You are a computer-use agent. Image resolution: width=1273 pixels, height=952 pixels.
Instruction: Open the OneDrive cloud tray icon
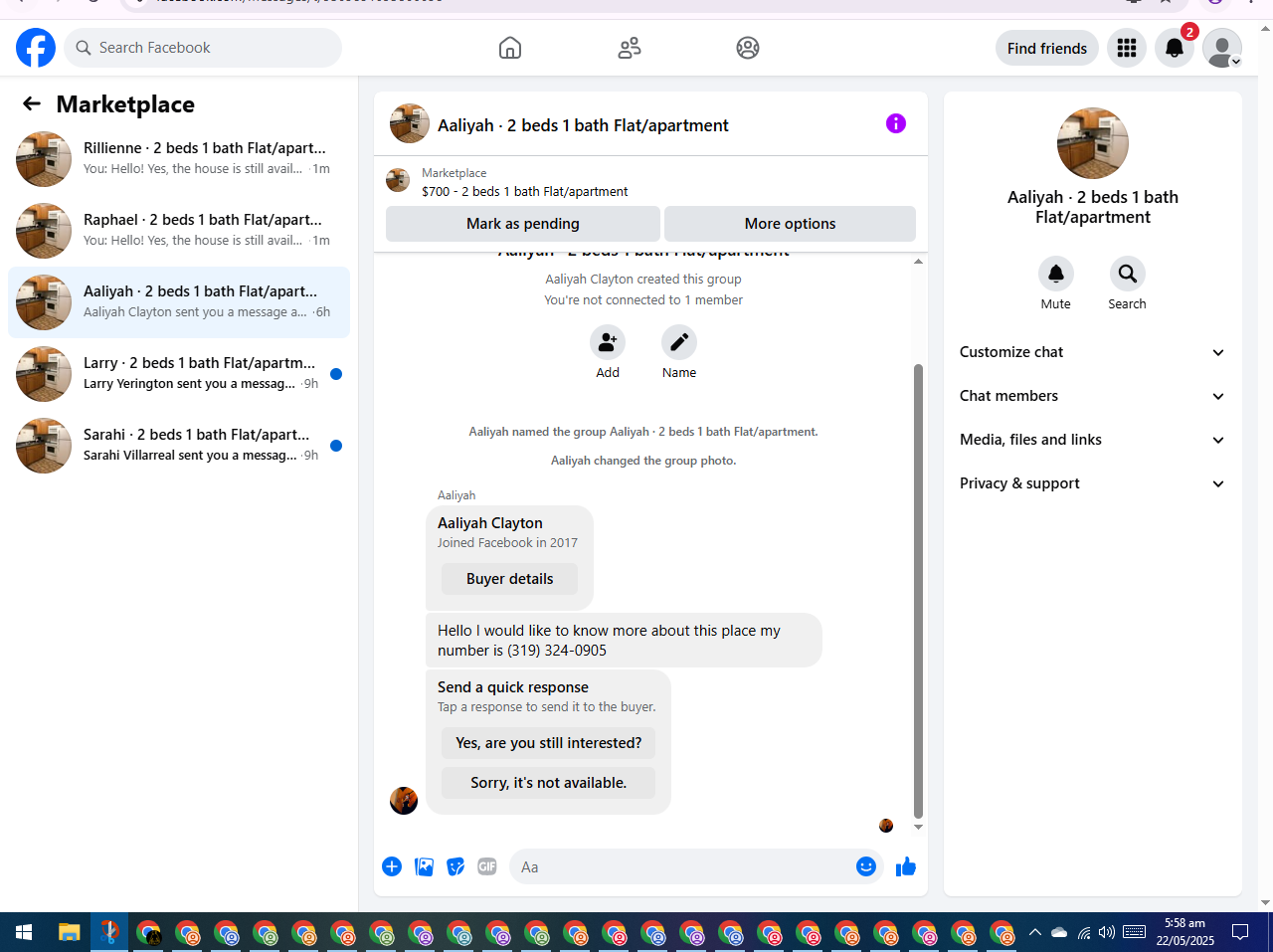click(1059, 932)
